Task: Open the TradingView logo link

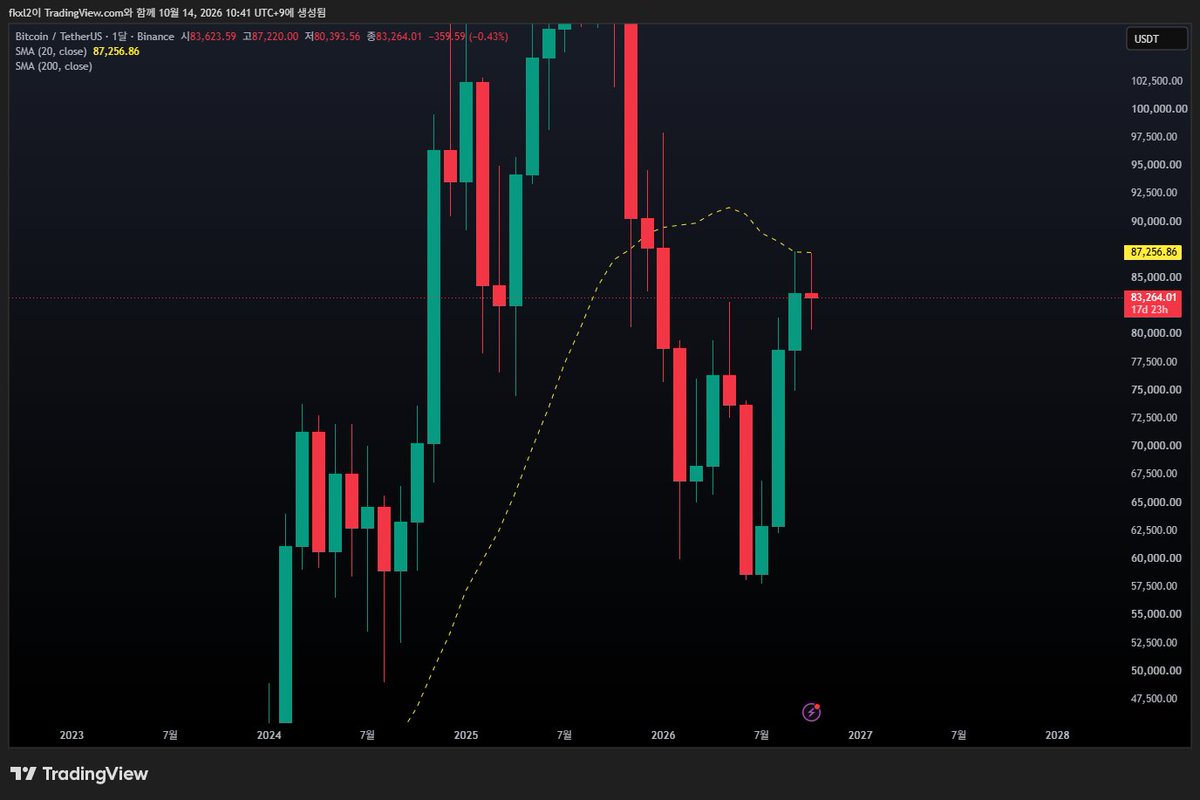Action: (79, 774)
